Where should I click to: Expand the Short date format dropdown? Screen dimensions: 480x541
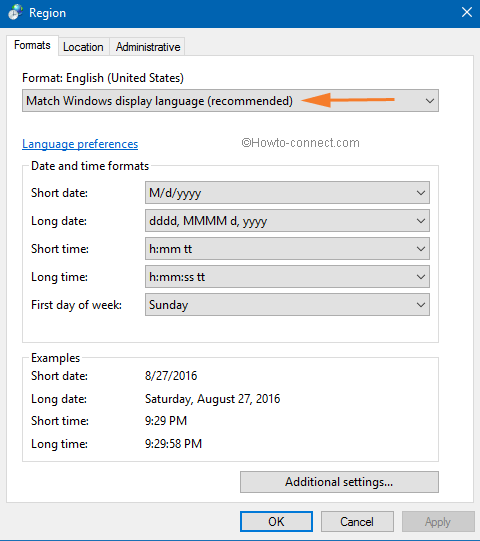287,193
